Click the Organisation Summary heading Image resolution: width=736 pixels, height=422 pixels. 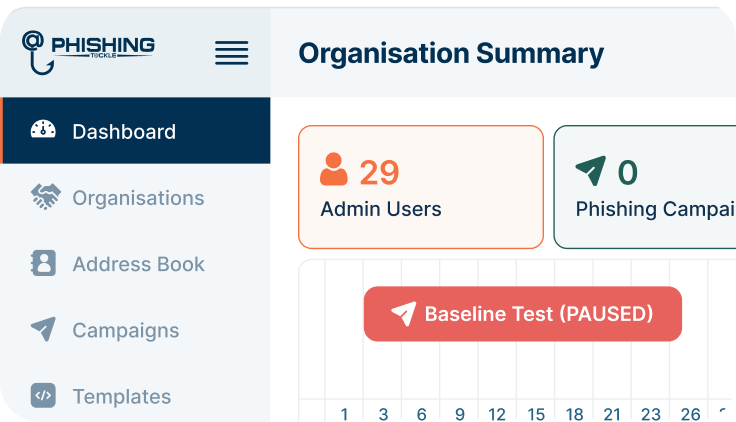click(x=451, y=54)
